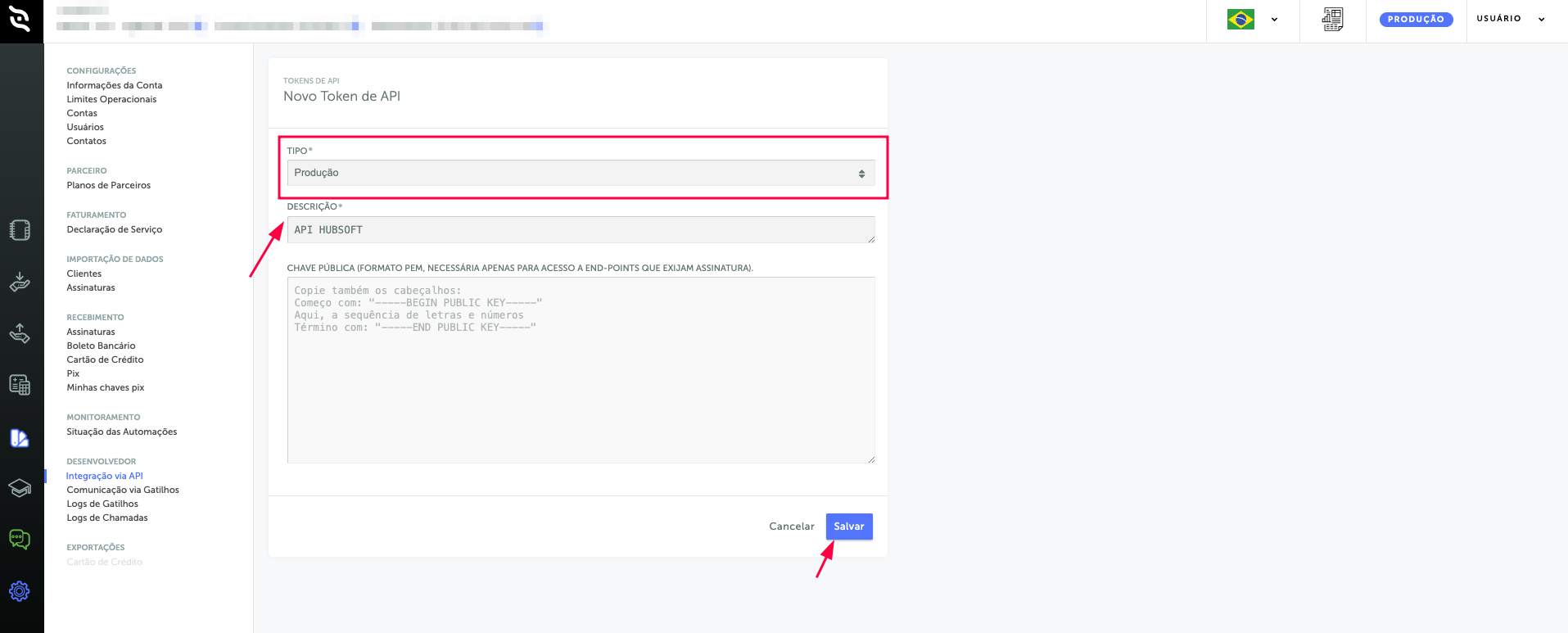Click the Salvar button
The width and height of the screenshot is (1568, 633).
click(849, 527)
